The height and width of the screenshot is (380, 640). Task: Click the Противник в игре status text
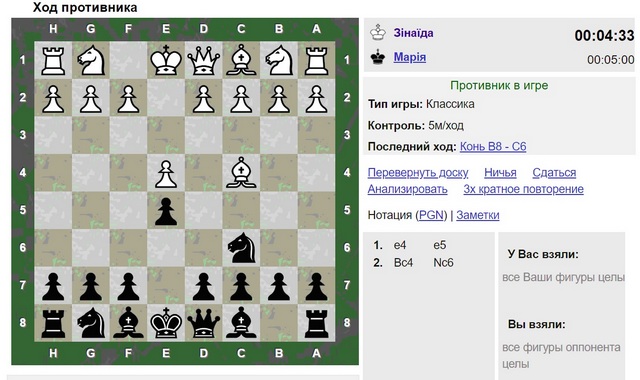pos(499,85)
